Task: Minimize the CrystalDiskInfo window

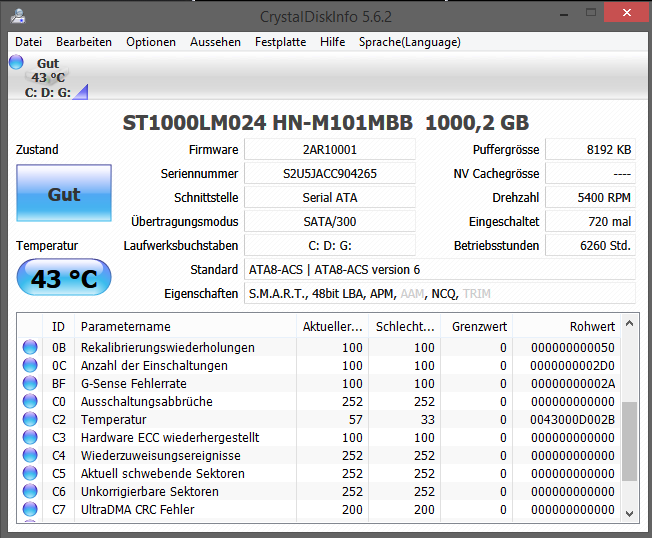Action: [x=564, y=14]
